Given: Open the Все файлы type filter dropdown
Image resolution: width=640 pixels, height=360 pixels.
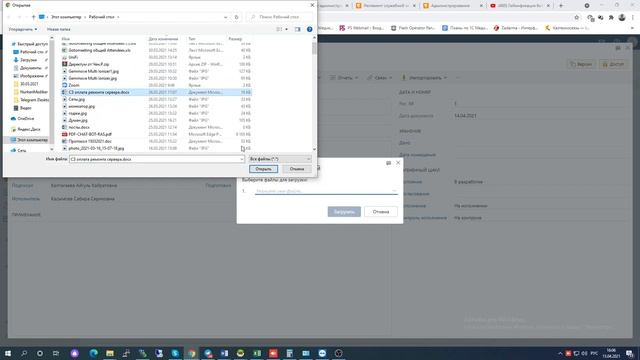Looking at the screenshot, I should 280,159.
